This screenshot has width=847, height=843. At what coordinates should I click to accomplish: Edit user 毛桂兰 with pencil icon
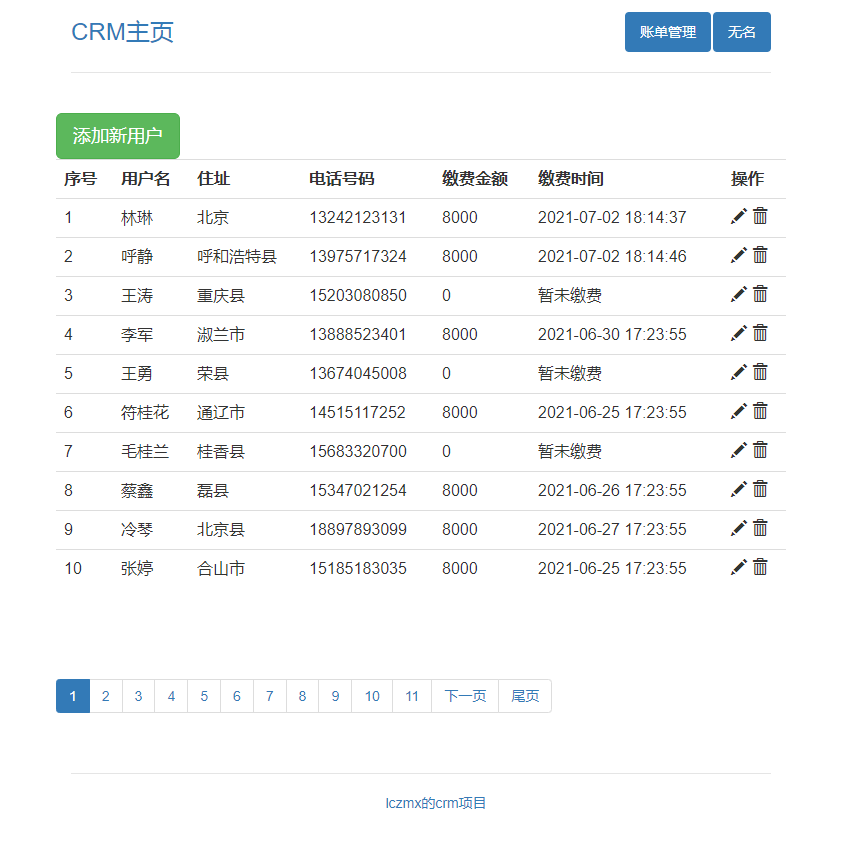point(738,450)
